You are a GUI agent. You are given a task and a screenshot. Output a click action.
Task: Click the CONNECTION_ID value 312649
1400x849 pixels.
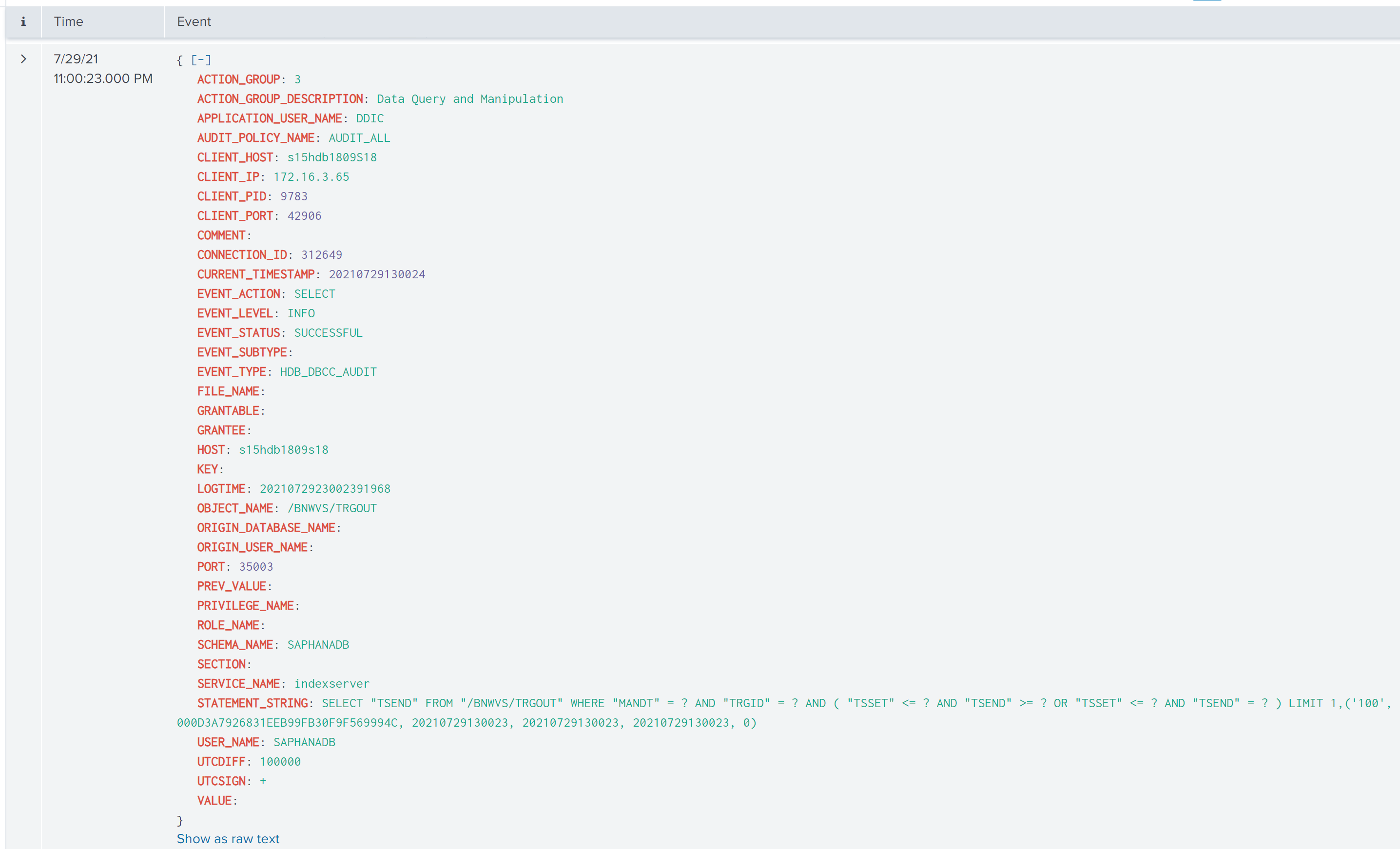click(x=322, y=255)
